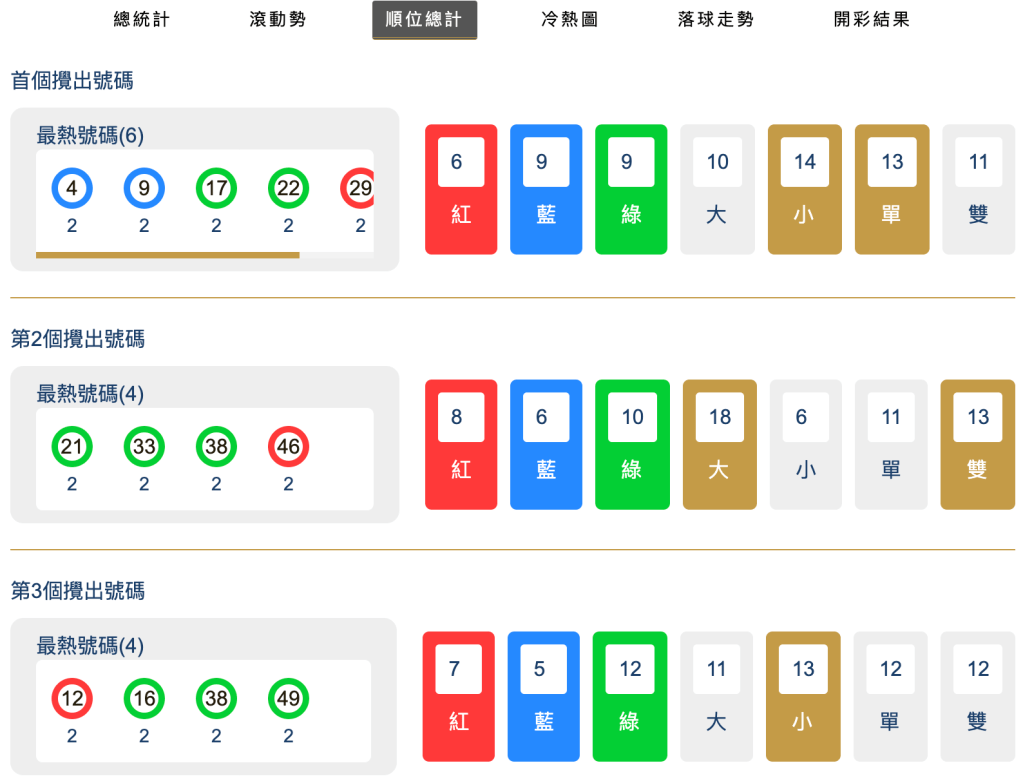This screenshot has width=1023, height=781.
Task: Click the scrollbar under first hot numbers panel
Action: 166,256
